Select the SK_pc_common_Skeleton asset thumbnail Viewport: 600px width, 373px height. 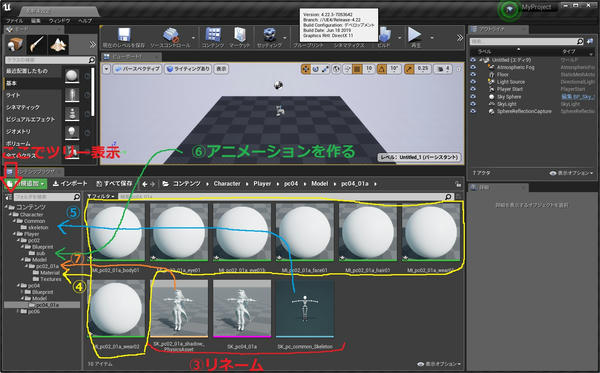(305, 308)
